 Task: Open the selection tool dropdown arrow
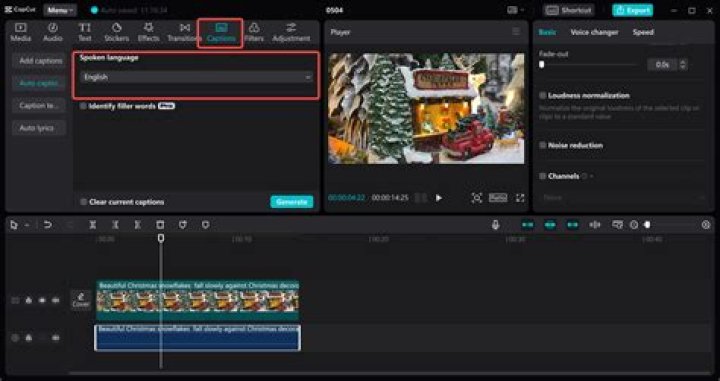coord(27,225)
